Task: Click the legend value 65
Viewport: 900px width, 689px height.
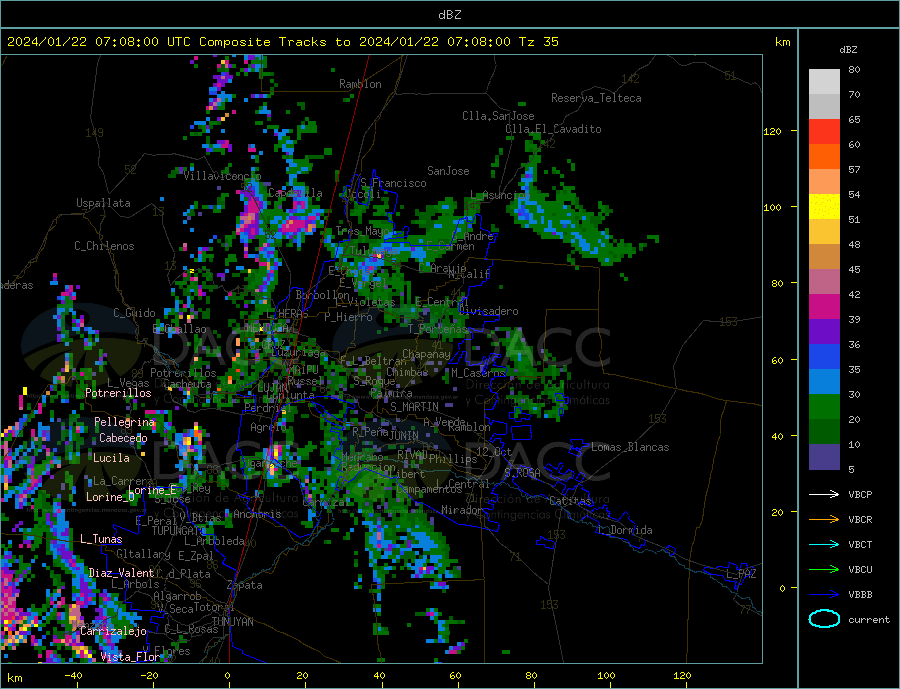Action: 854,119
